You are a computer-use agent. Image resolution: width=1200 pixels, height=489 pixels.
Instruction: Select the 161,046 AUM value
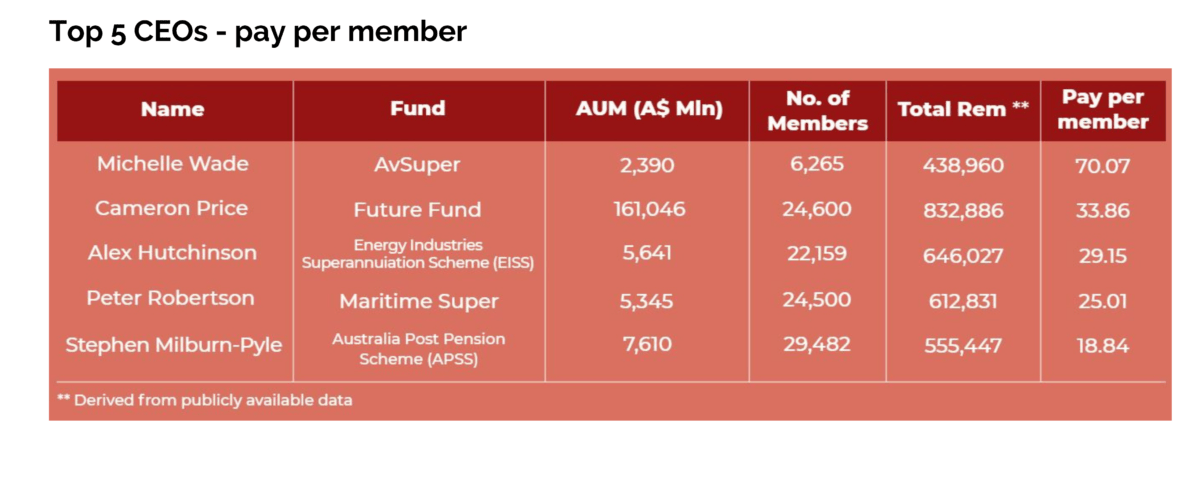tap(648, 210)
